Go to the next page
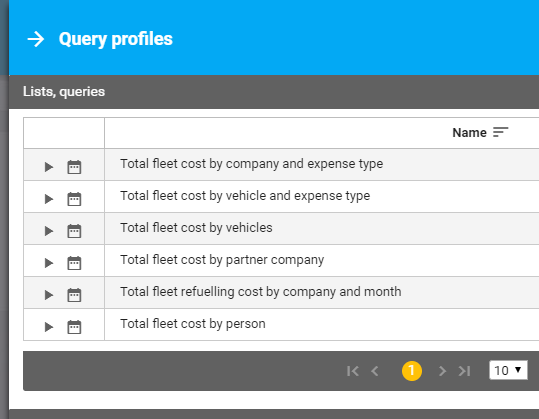This screenshot has height=419, width=539. (x=442, y=371)
